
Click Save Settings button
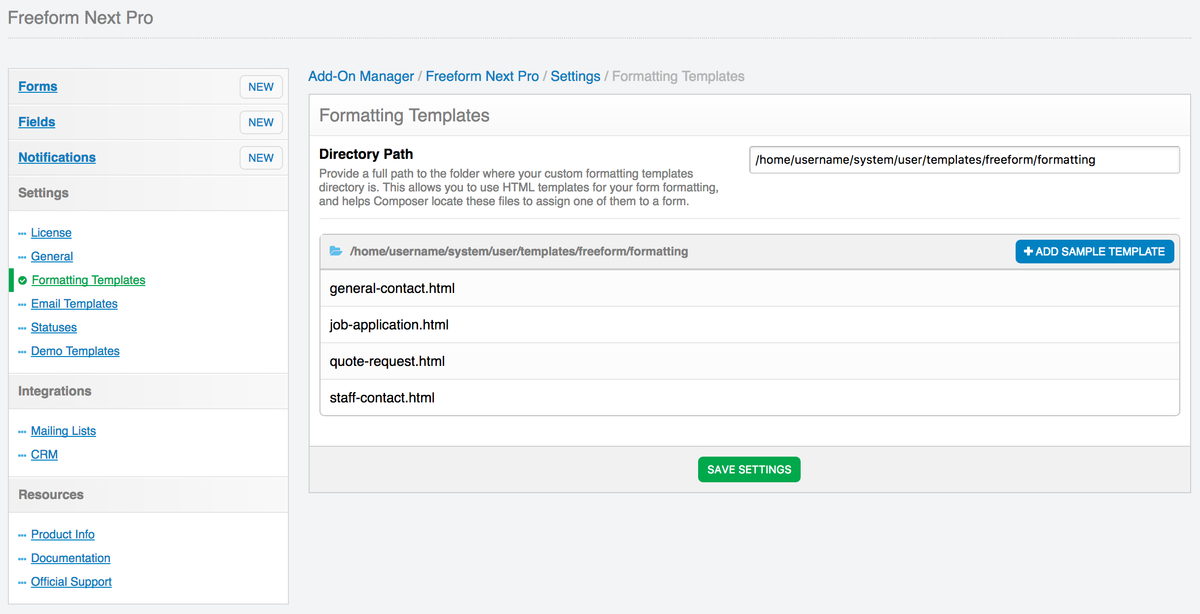[749, 469]
